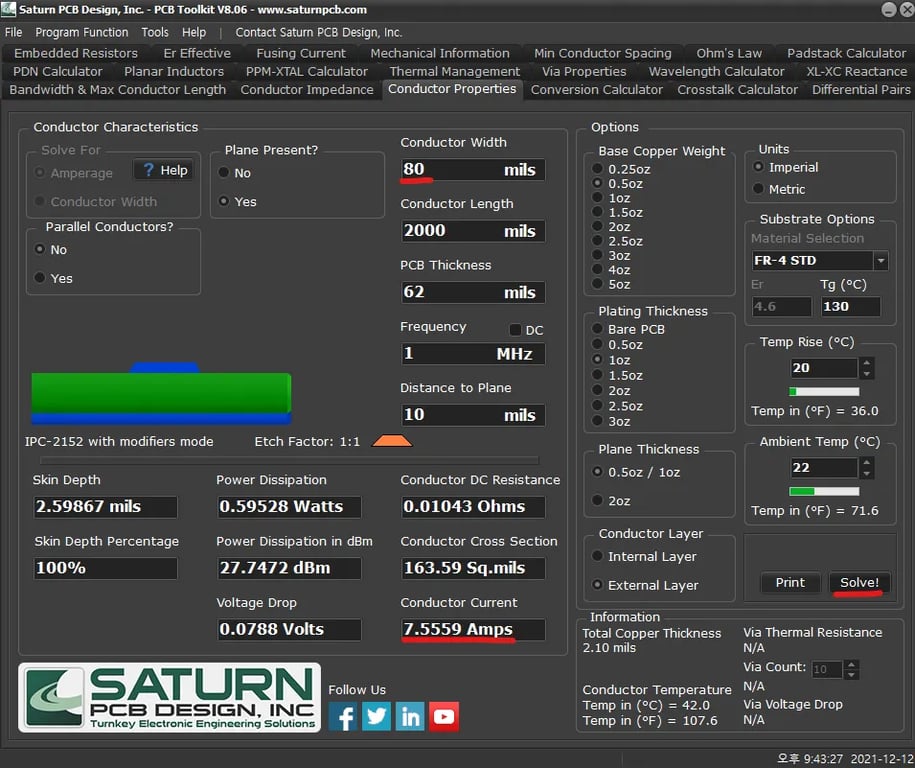Click the application icon in title bar
The width and height of the screenshot is (915, 768).
click(x=10, y=10)
